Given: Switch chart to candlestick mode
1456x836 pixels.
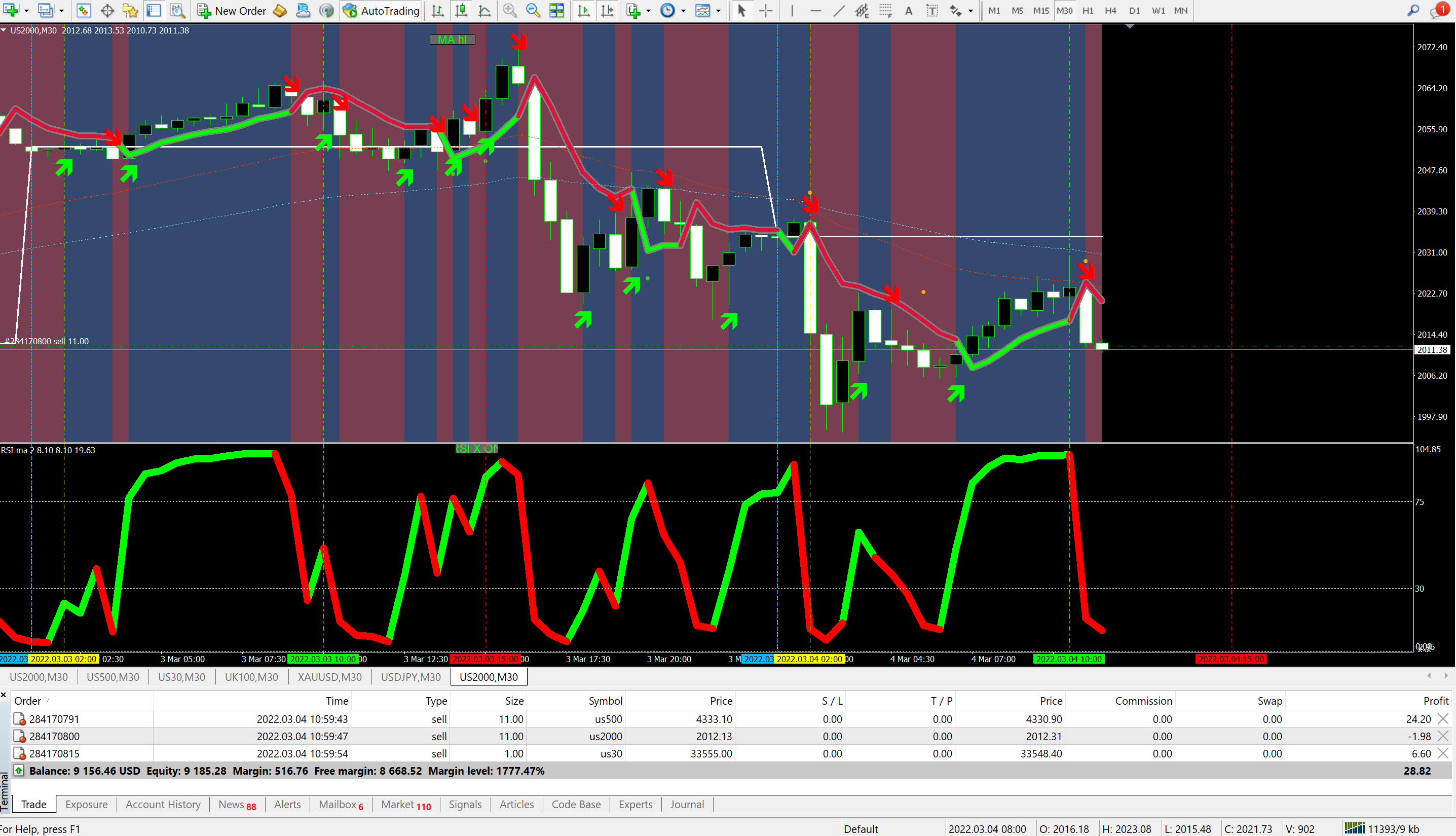Looking at the screenshot, I should pyautogui.click(x=461, y=10).
